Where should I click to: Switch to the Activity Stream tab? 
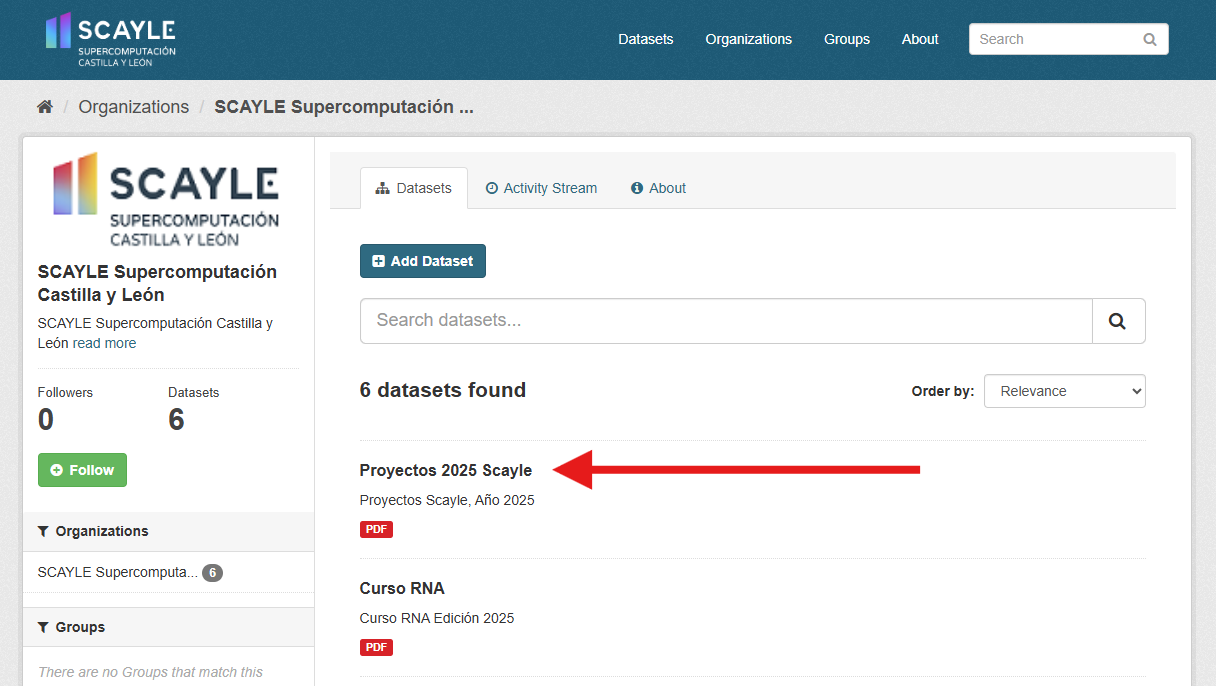[541, 188]
